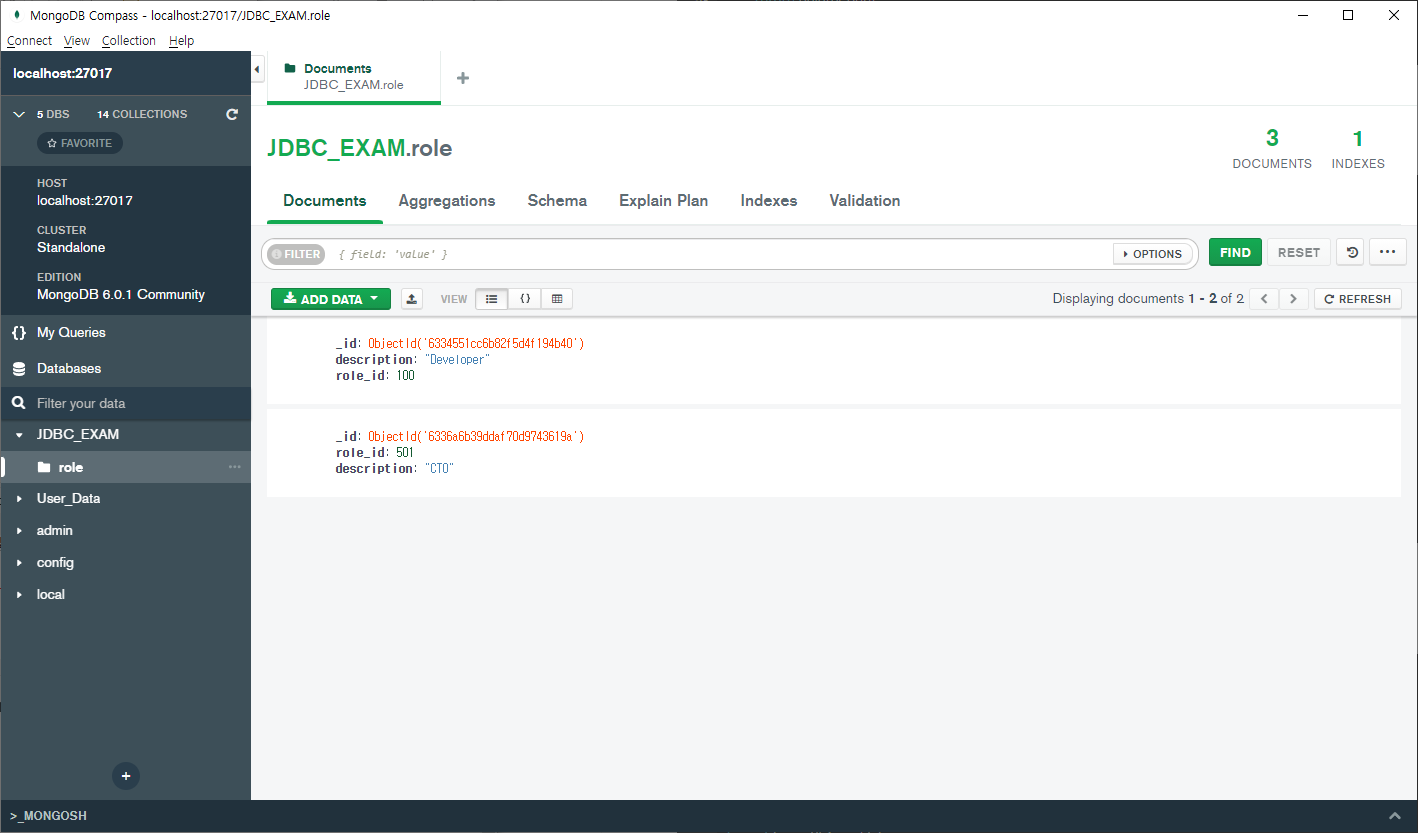Click the search magnifier icon in sidebar
Viewport: 1418px width, 833px height.
[18, 403]
